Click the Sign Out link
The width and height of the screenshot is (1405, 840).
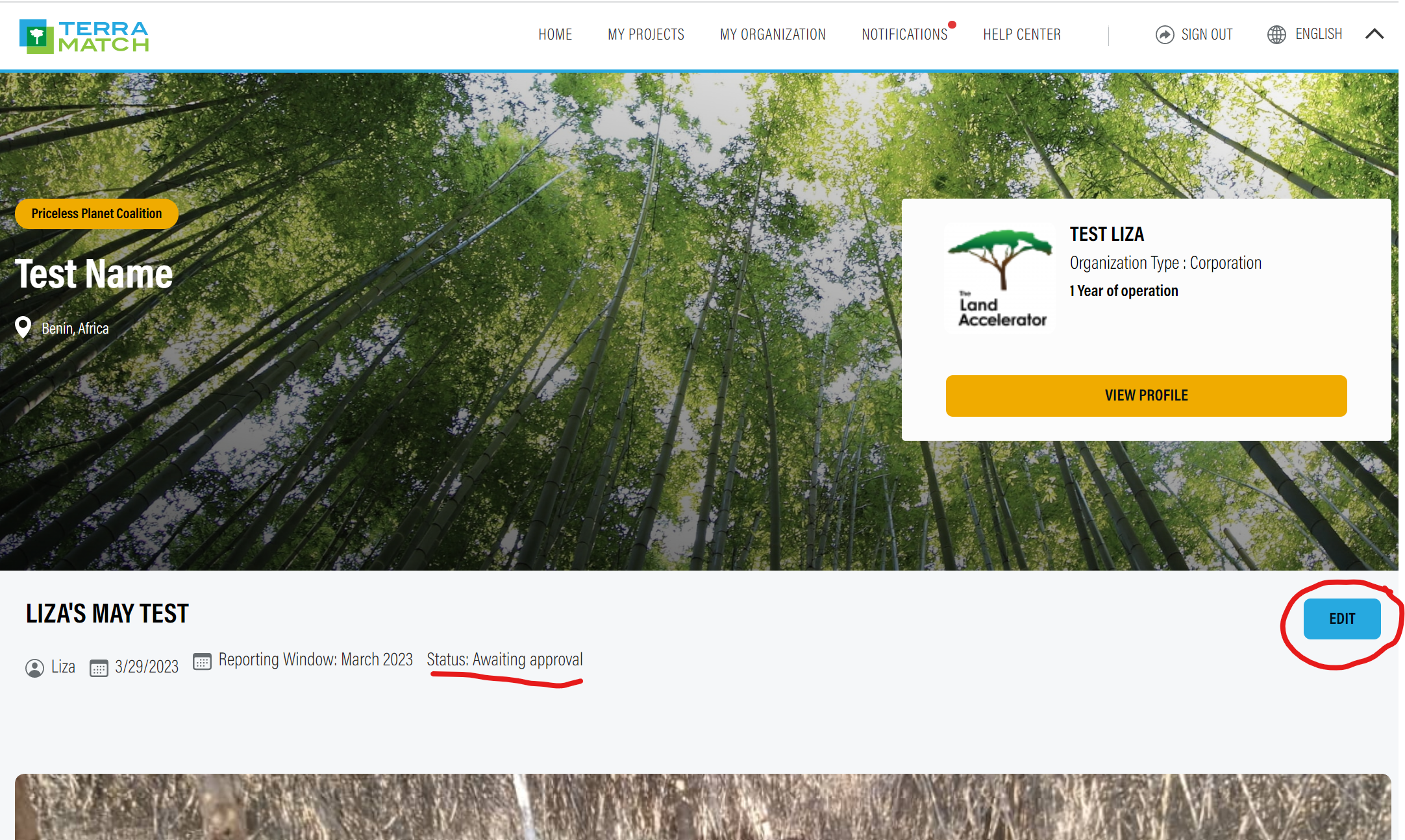tap(1207, 34)
